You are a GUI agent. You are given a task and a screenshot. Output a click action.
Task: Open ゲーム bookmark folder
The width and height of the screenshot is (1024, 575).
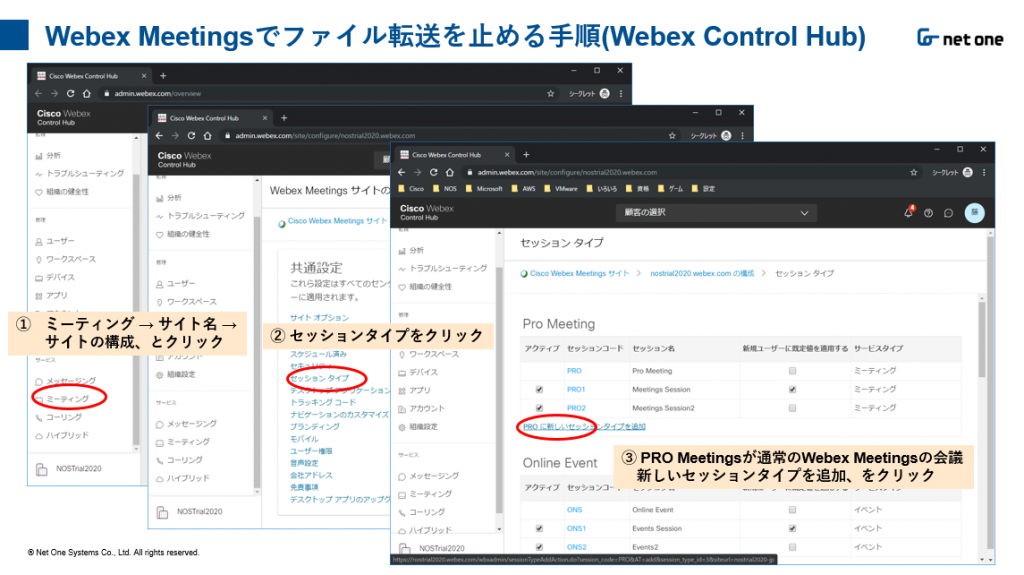tap(670, 189)
